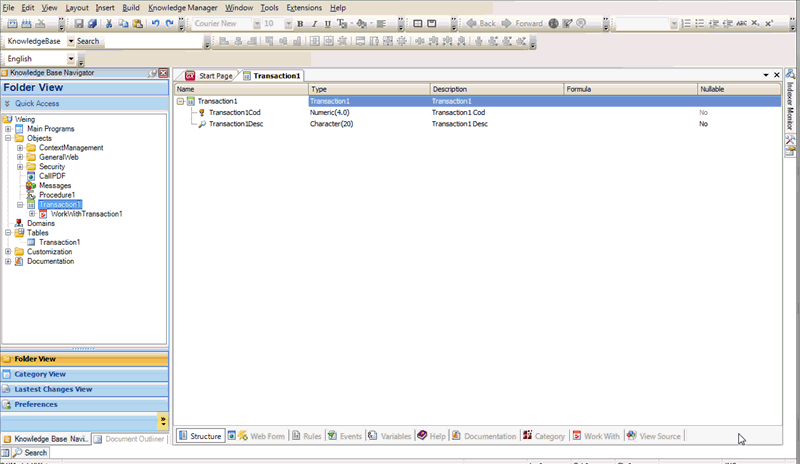Expand the WorkWithTransaction1 node
The image size is (800, 464).
pyautogui.click(x=32, y=214)
